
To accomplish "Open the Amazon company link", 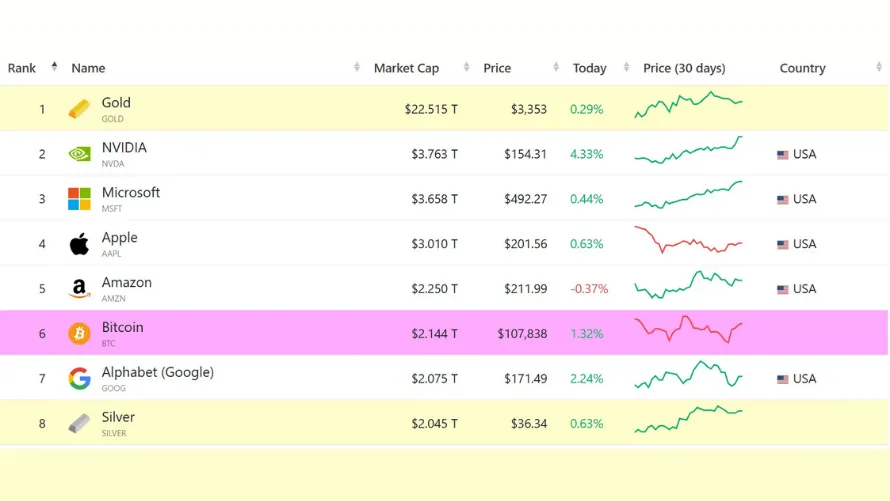I will pos(127,282).
